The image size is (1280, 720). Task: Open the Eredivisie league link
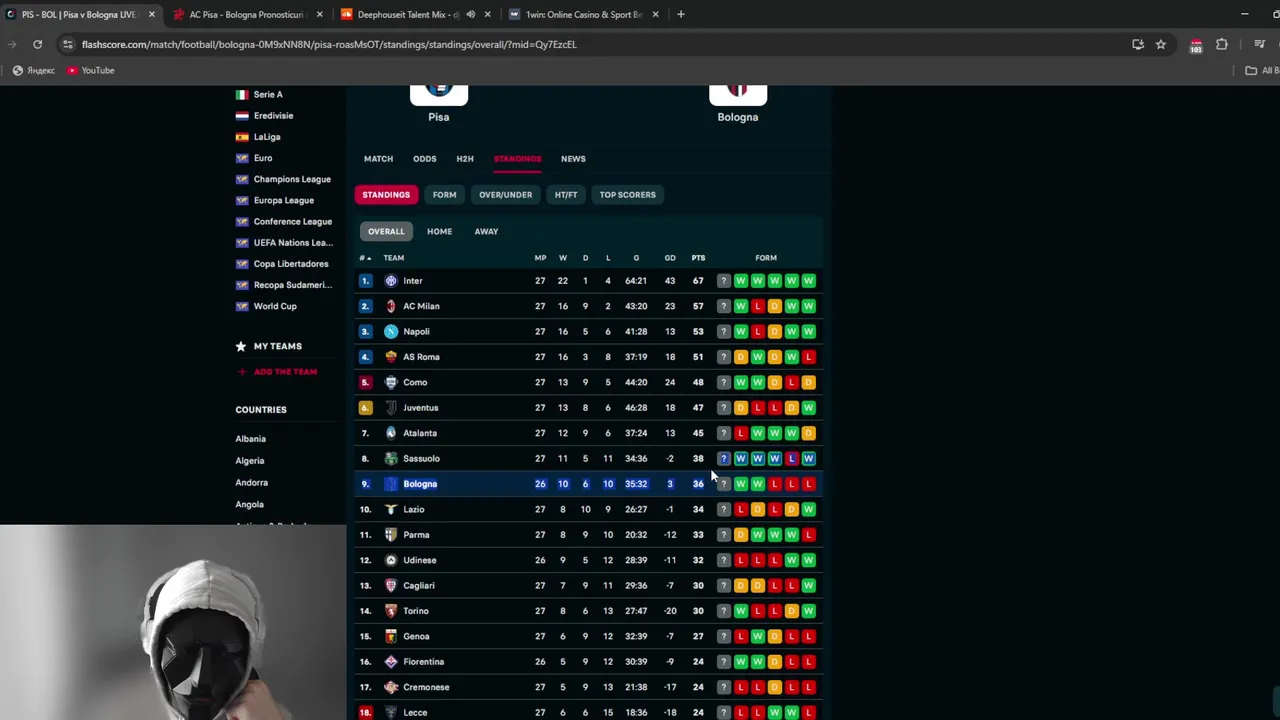(273, 115)
